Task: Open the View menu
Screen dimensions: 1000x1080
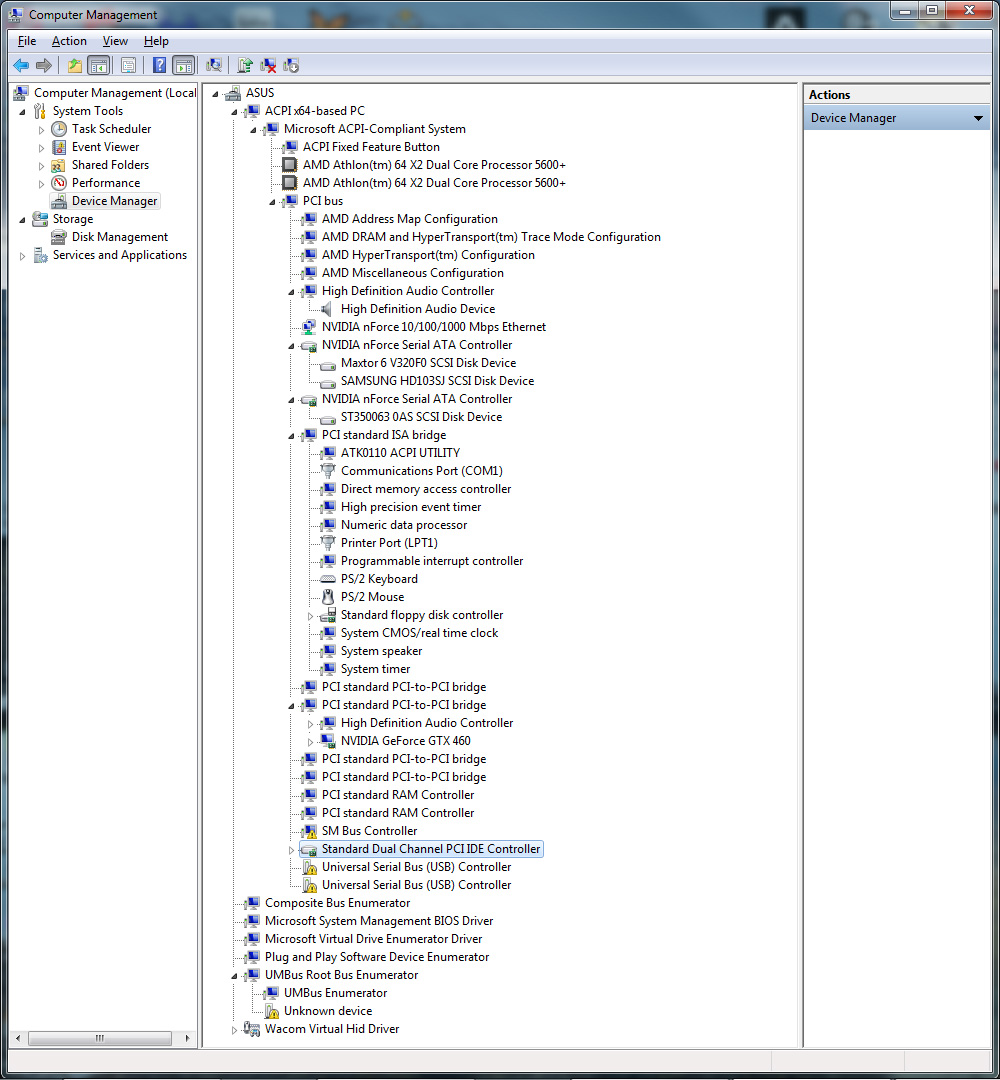Action: (x=115, y=41)
